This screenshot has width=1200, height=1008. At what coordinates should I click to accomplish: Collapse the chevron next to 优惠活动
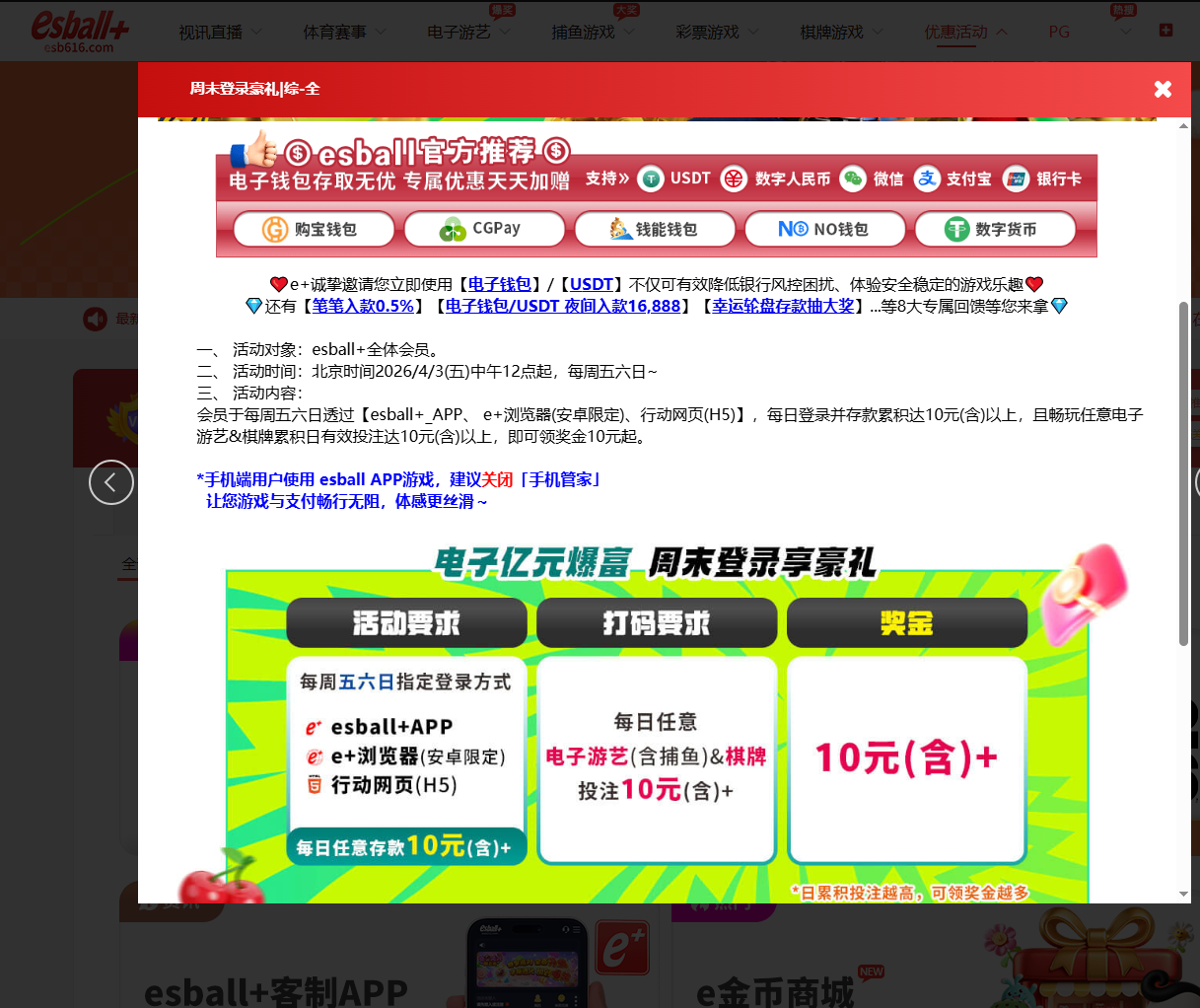[x=1003, y=32]
